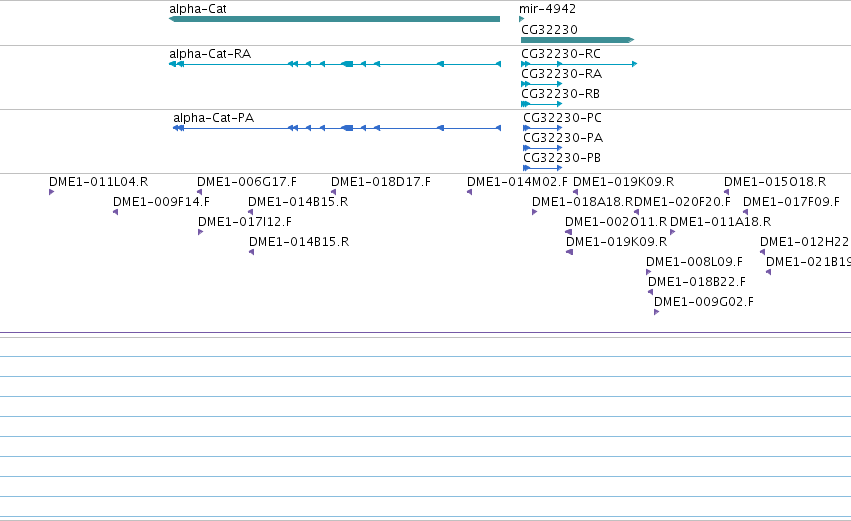The height and width of the screenshot is (521, 851).
Task: Click the CG32230-RC transcript label
Action: [561, 54]
